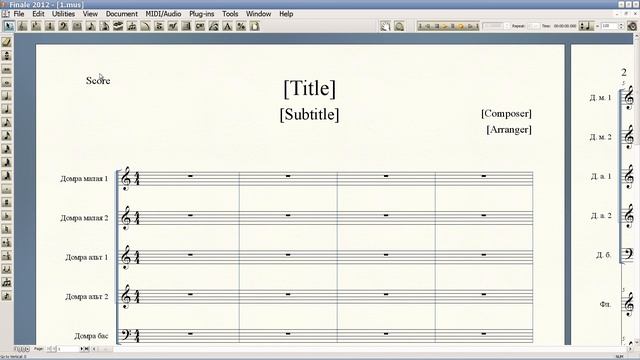The width and height of the screenshot is (640, 360).
Task: Open the Tools menu
Action: coord(230,14)
